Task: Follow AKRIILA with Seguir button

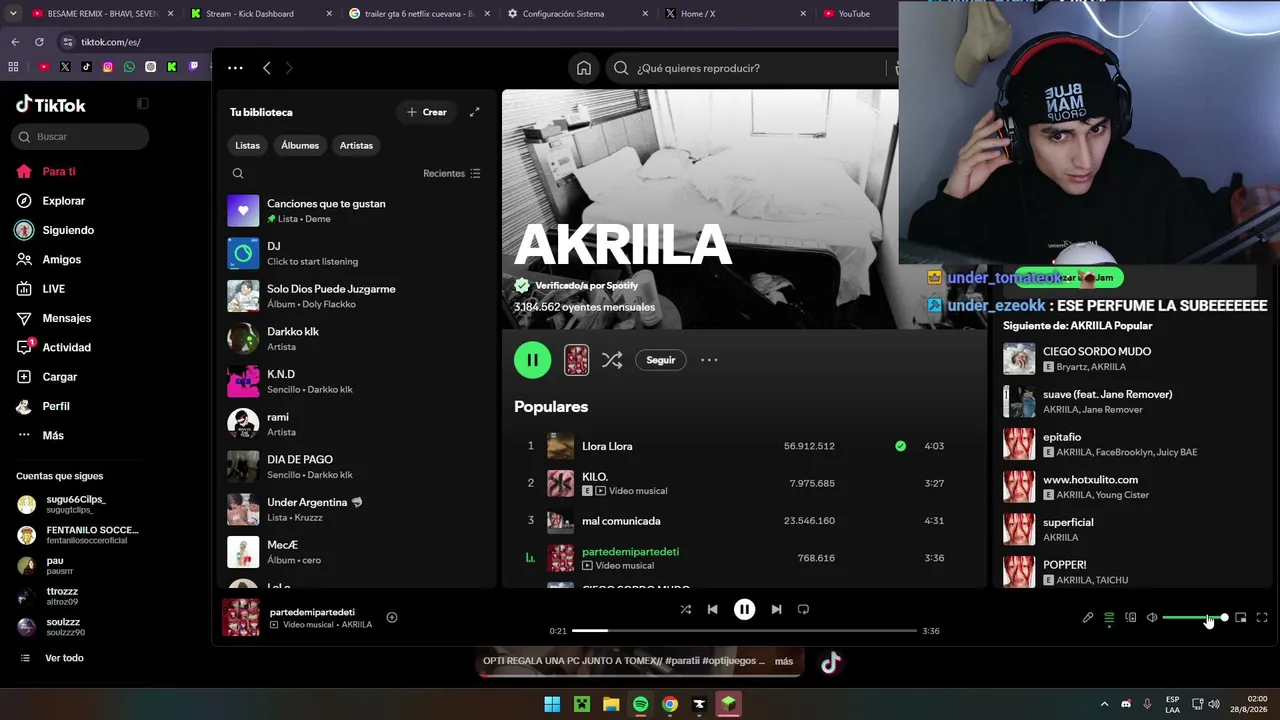Action: point(661,360)
